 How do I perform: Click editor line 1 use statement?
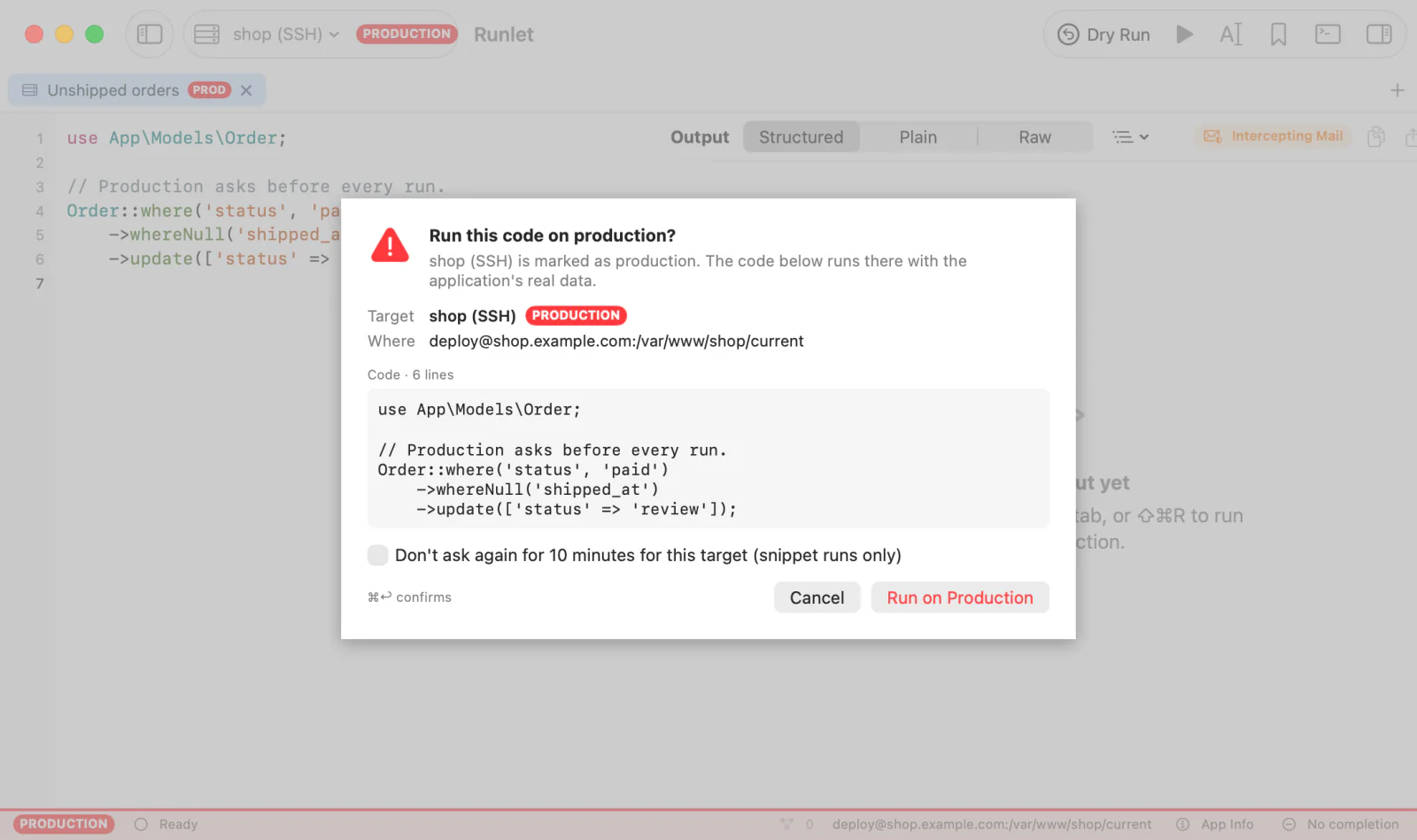click(x=176, y=138)
